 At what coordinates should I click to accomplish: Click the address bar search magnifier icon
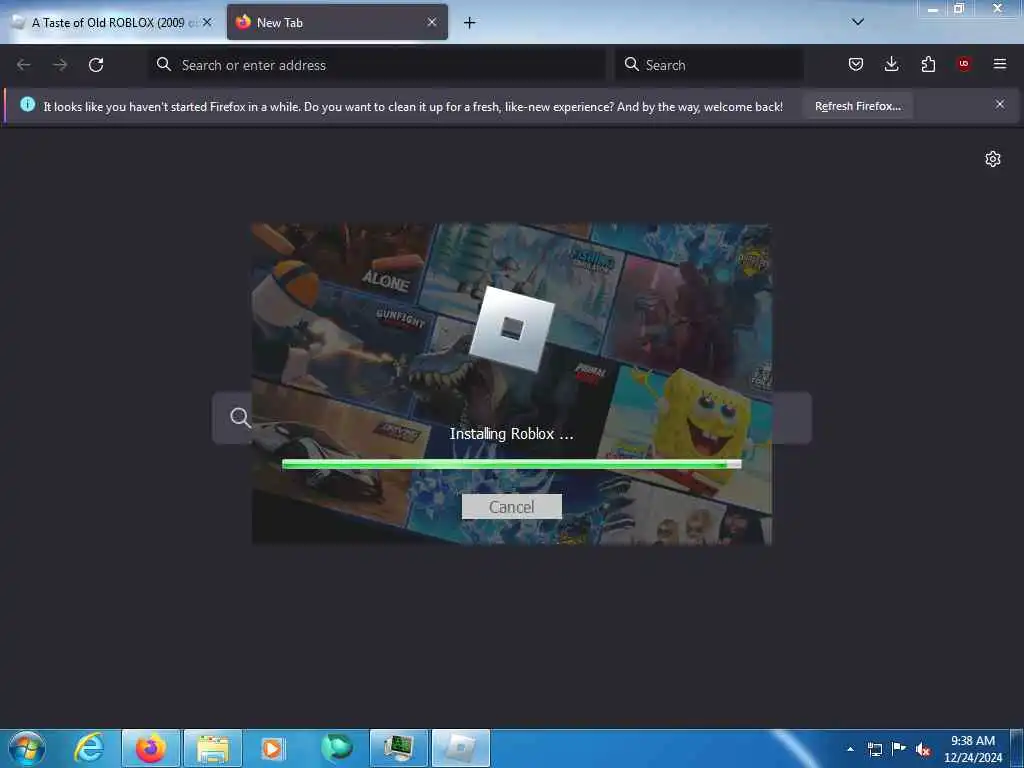164,64
